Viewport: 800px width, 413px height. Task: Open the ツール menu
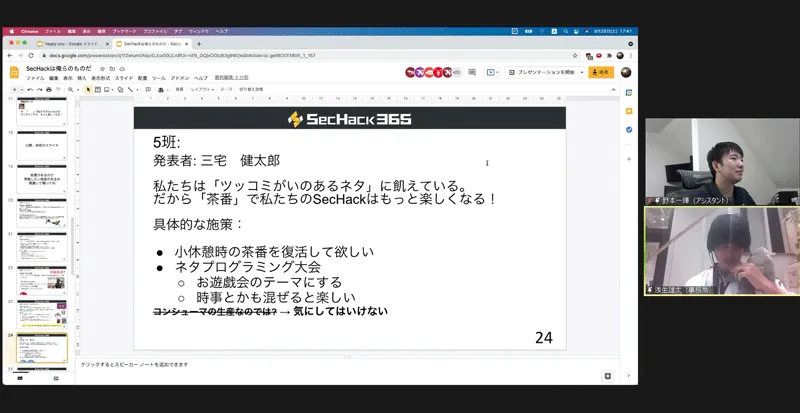tap(159, 78)
